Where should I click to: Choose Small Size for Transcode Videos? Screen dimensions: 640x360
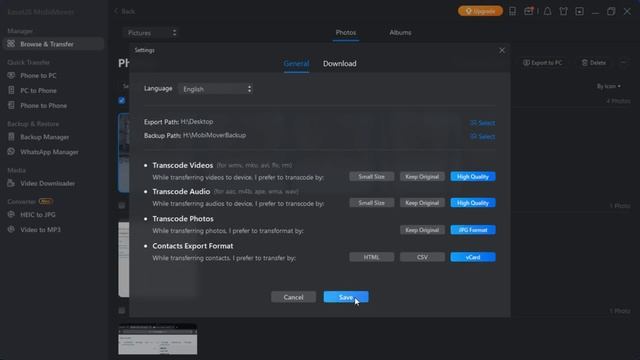click(371, 177)
